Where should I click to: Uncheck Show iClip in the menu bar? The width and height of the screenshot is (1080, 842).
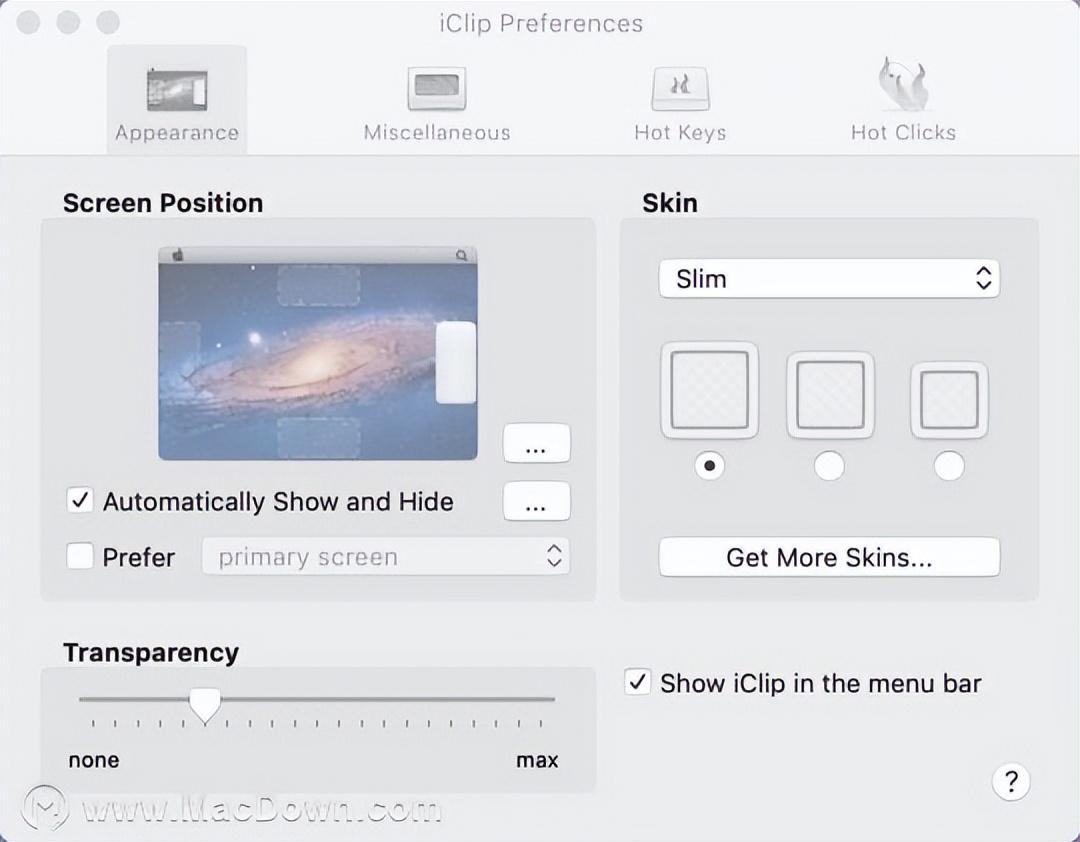[637, 683]
